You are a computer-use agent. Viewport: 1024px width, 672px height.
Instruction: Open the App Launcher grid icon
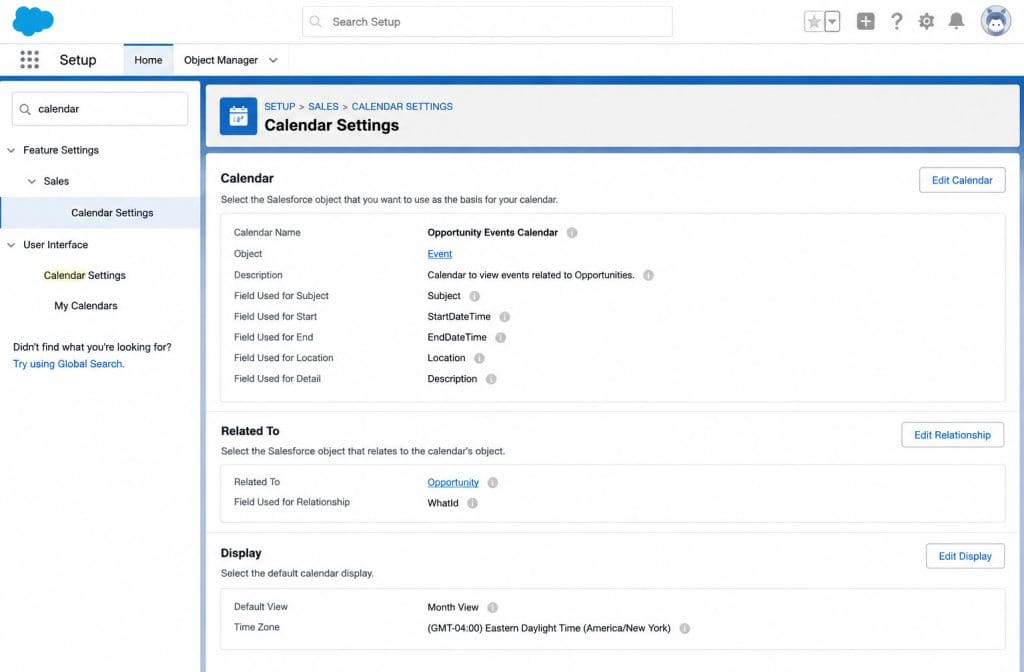(x=29, y=59)
